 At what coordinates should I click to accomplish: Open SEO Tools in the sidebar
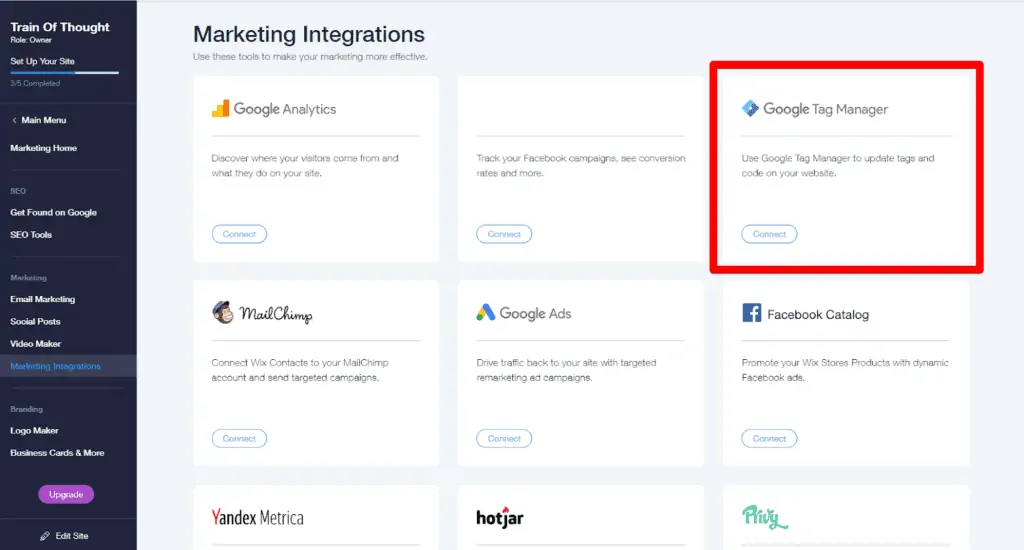pos(31,235)
